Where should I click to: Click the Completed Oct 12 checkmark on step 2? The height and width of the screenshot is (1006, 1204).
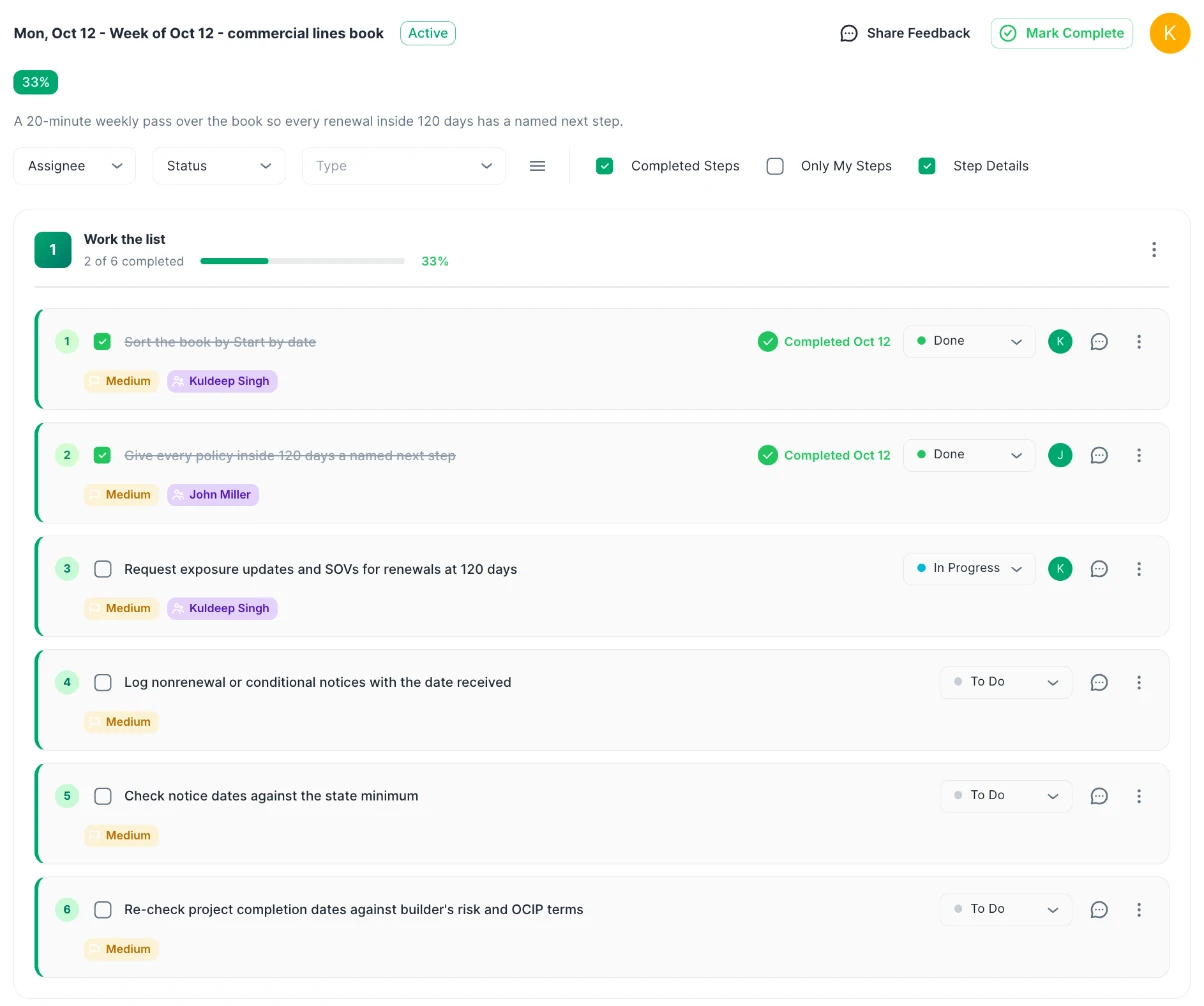pos(768,455)
